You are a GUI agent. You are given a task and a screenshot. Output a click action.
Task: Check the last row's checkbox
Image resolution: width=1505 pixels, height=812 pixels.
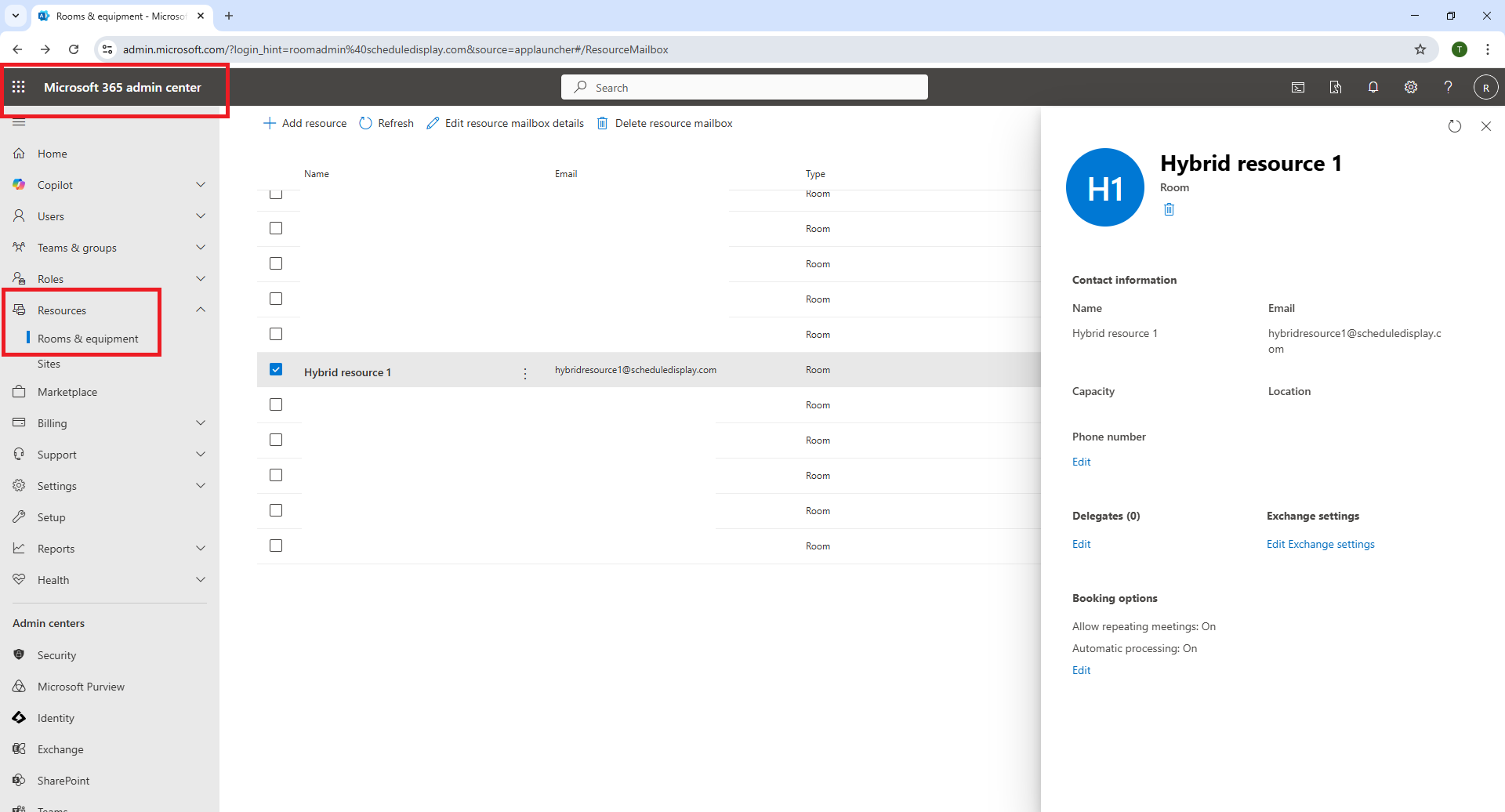pyautogui.click(x=276, y=546)
